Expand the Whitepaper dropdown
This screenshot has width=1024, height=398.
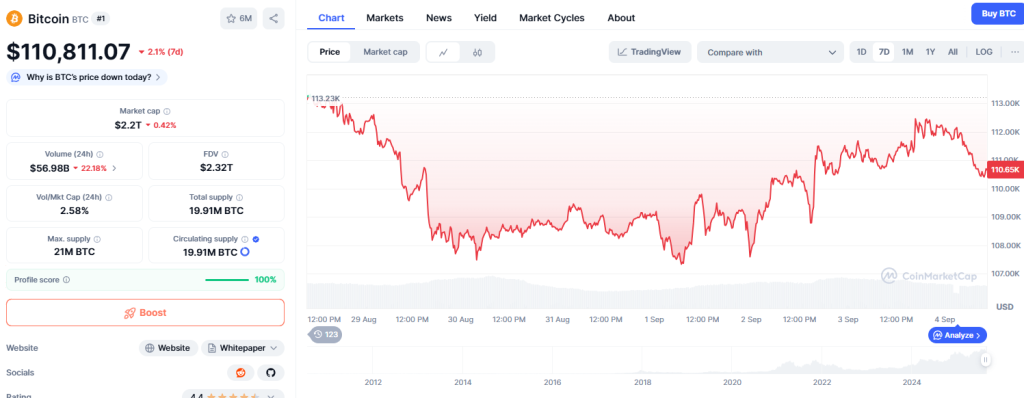click(242, 348)
